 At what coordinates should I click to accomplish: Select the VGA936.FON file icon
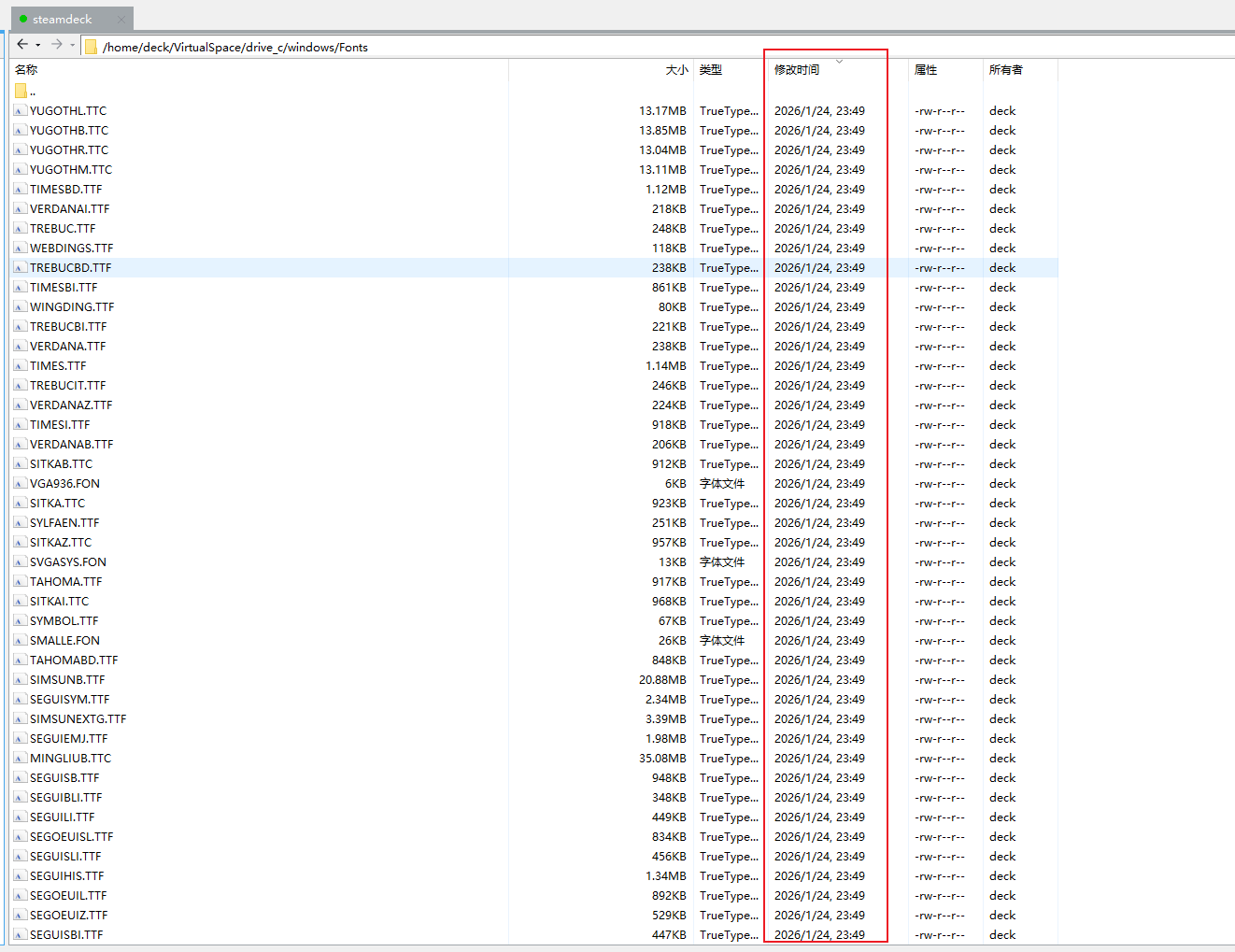click(20, 483)
